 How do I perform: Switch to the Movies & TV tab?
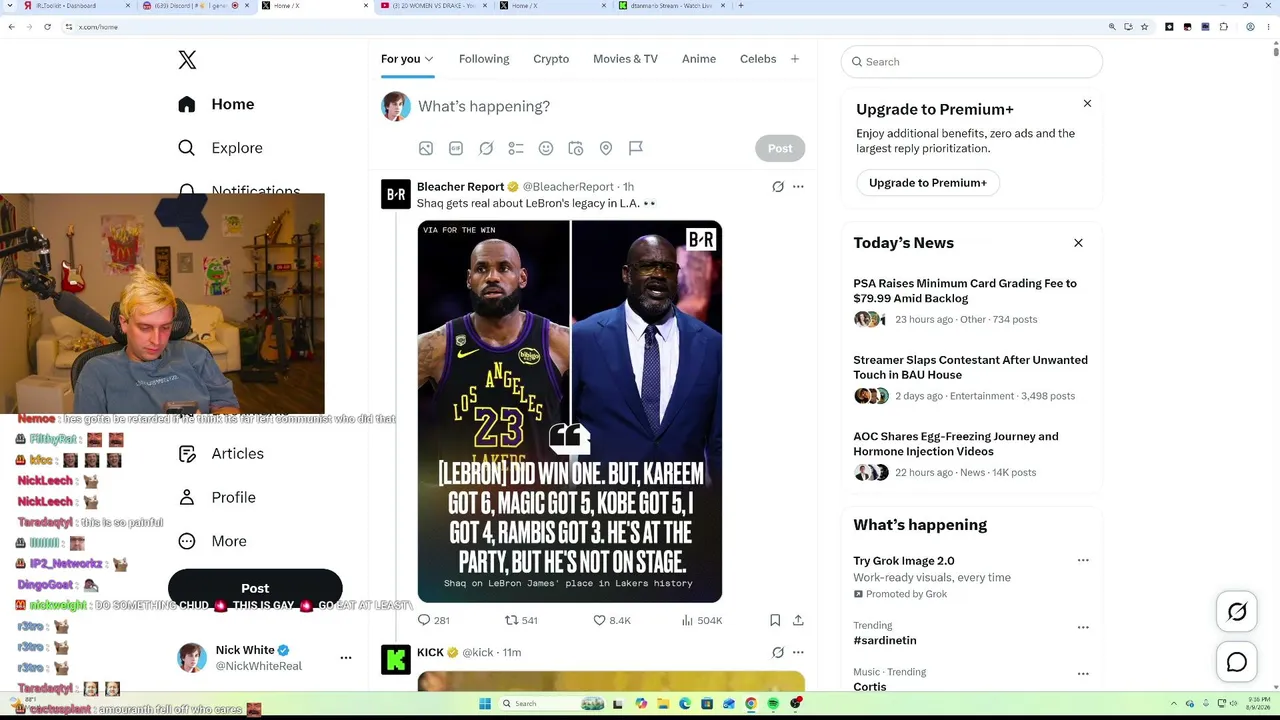pos(625,59)
